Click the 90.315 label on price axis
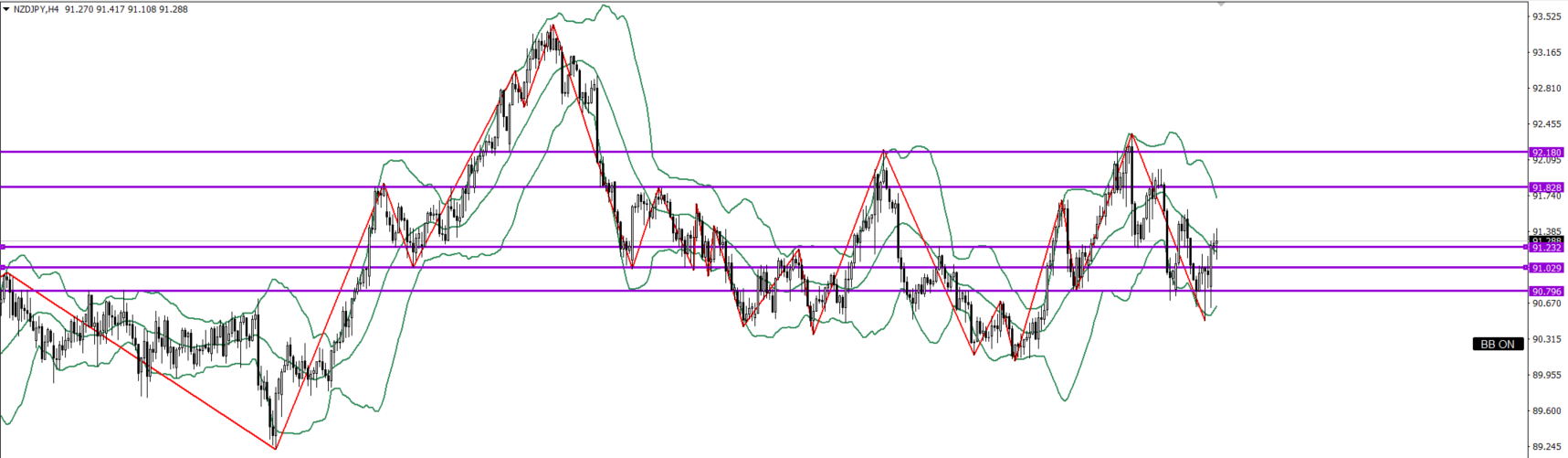 pyautogui.click(x=1546, y=339)
